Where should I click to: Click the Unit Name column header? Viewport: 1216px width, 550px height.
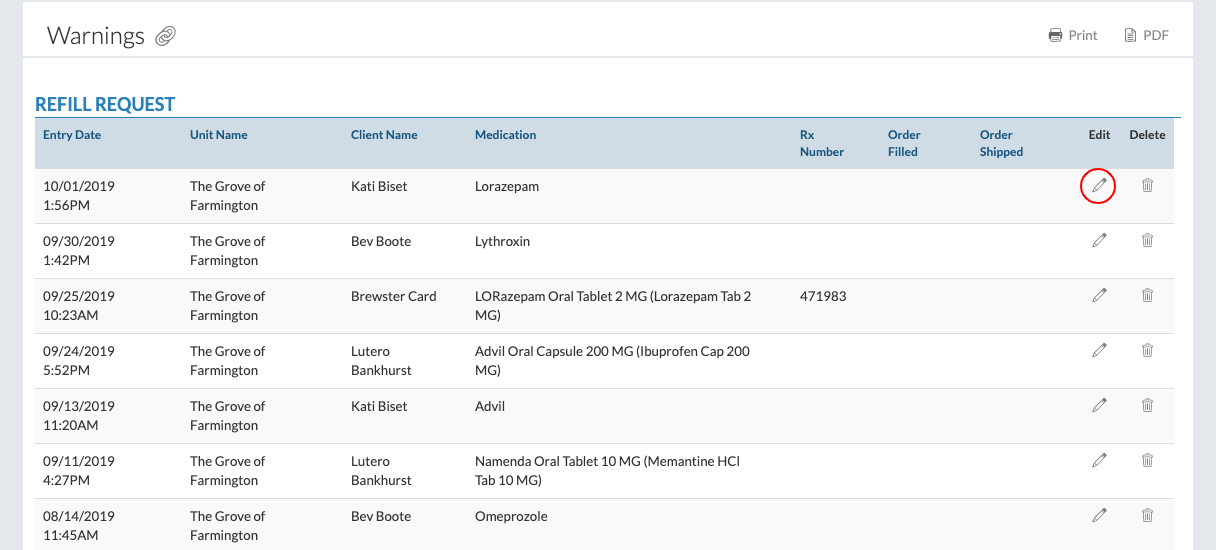point(218,135)
